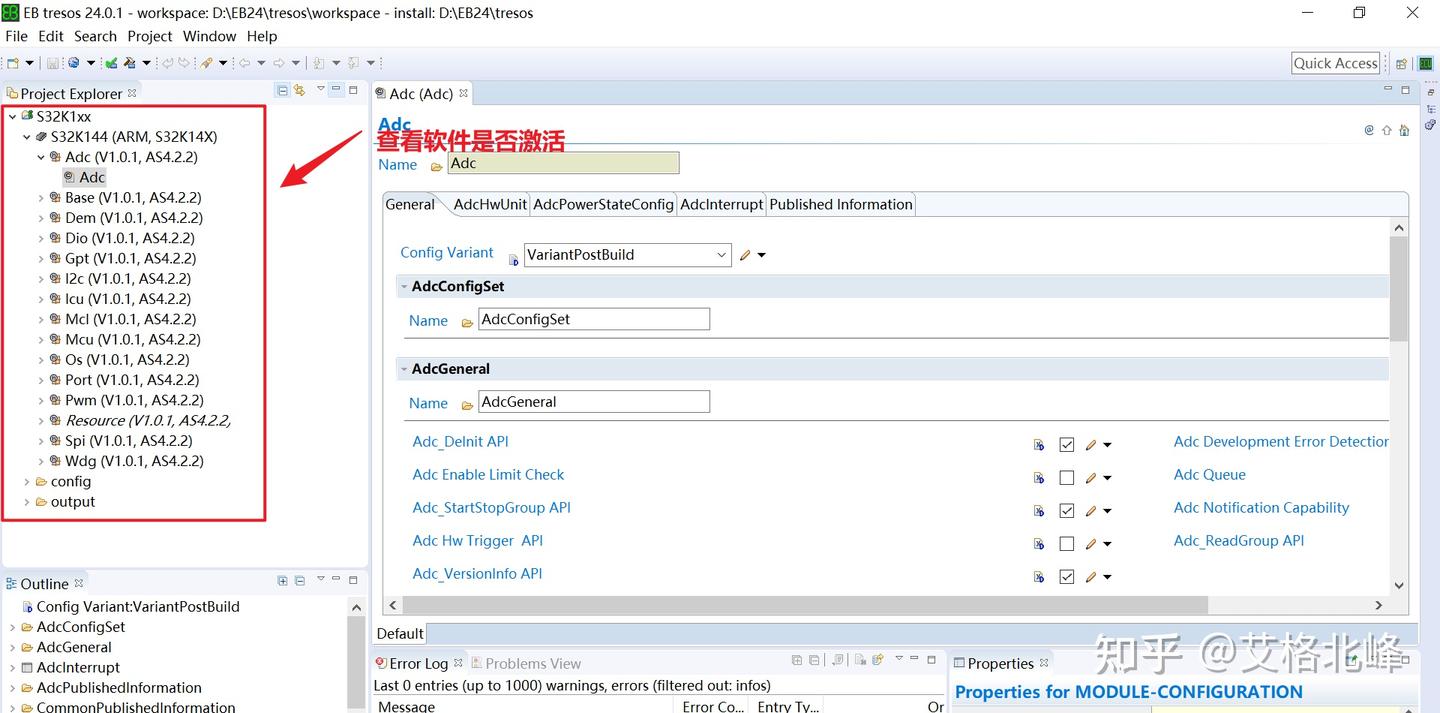
Task: Click the Generate project hammer icon
Action: (x=129, y=63)
